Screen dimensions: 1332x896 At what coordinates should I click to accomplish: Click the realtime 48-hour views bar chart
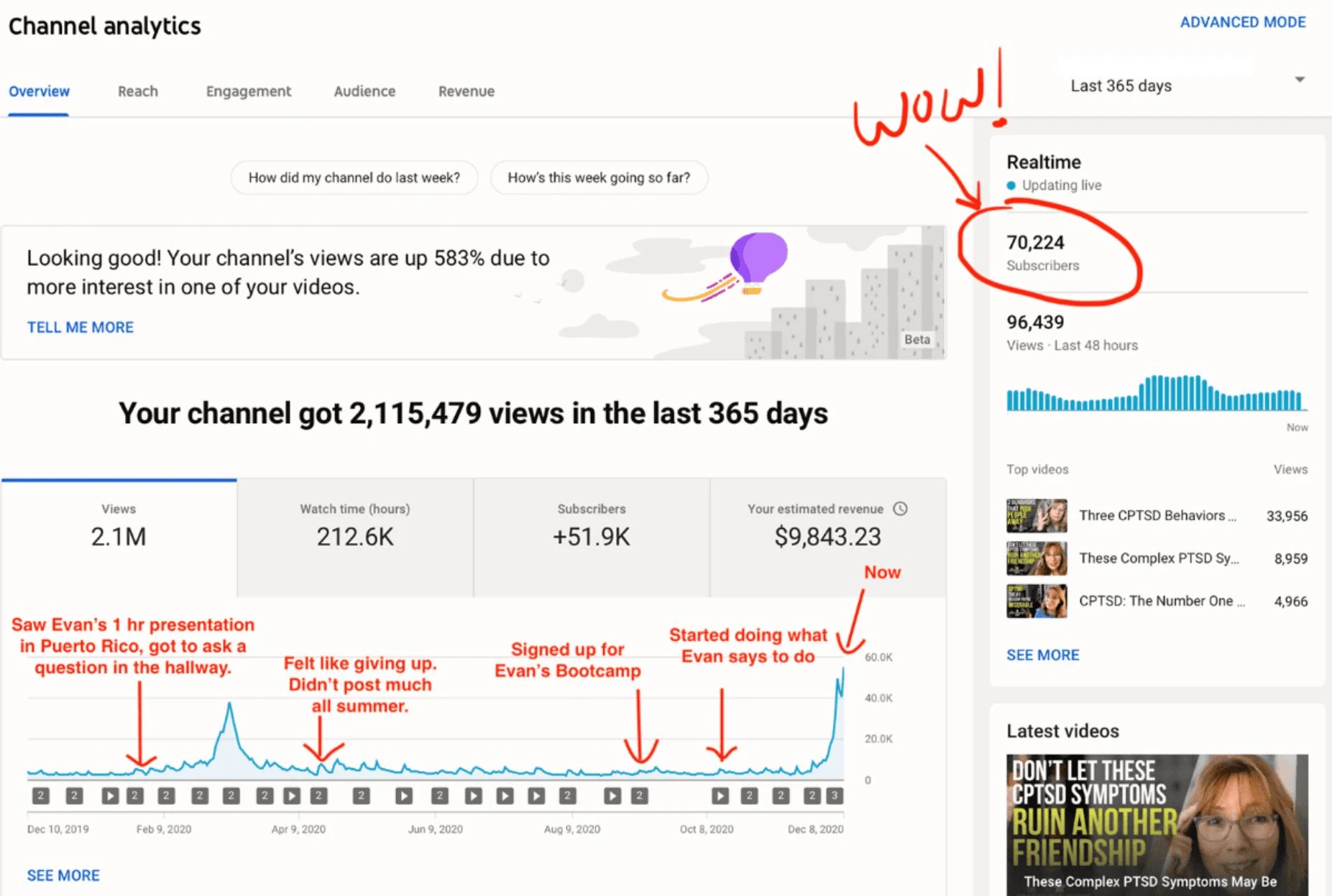click(x=1157, y=393)
